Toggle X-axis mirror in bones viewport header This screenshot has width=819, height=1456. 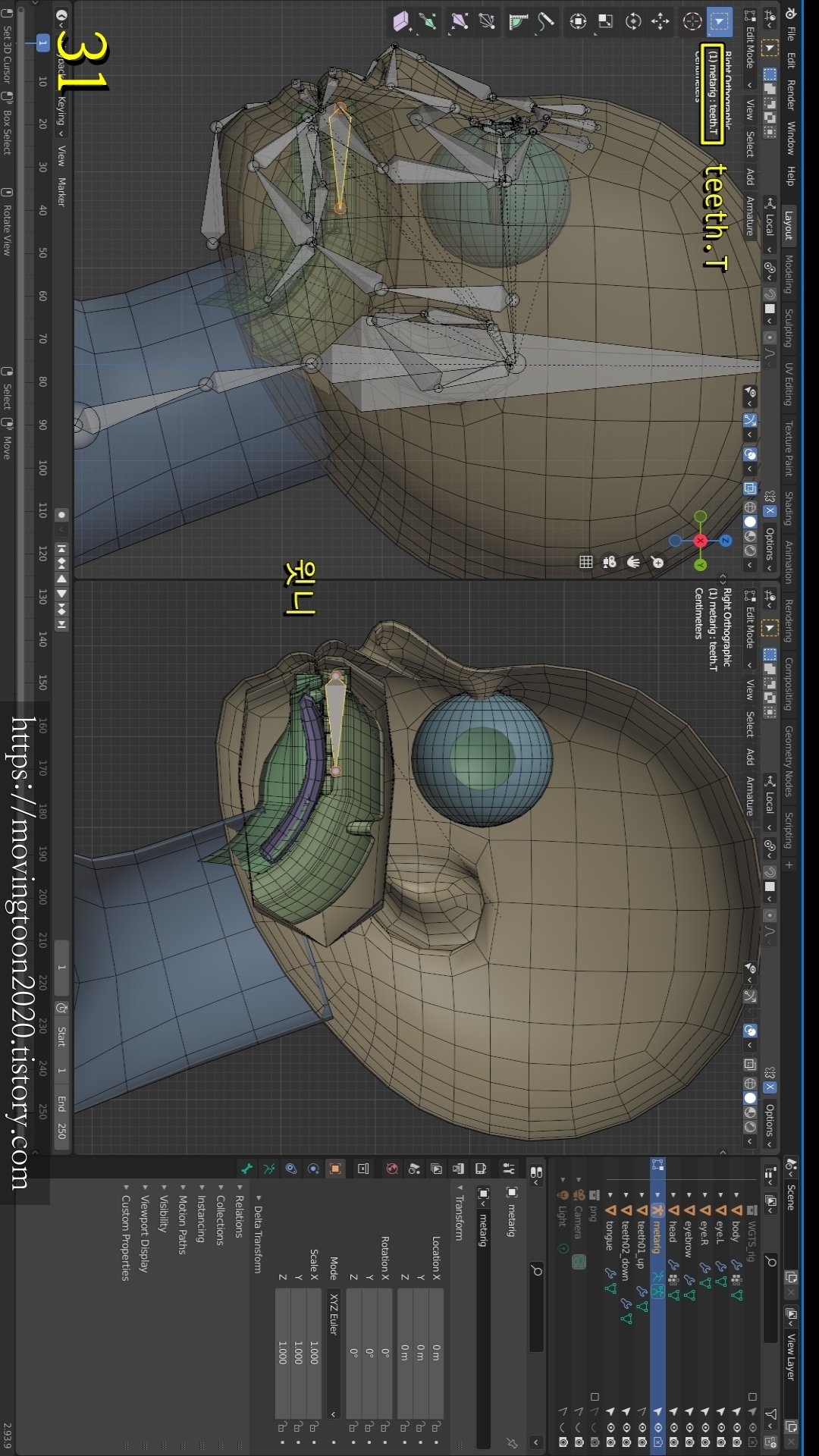coord(770,510)
